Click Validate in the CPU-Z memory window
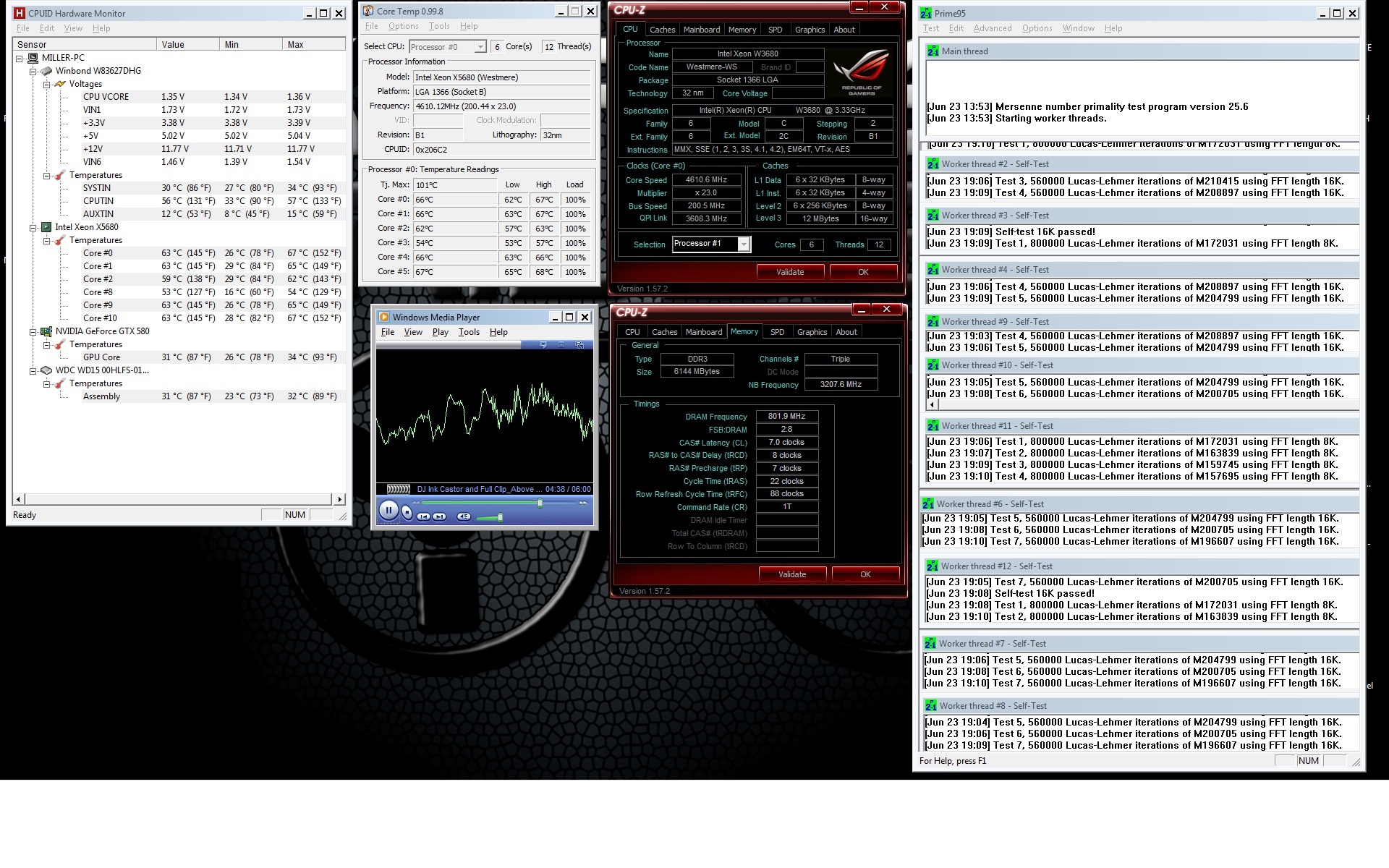Viewport: 1389px width, 868px height. [x=791, y=574]
